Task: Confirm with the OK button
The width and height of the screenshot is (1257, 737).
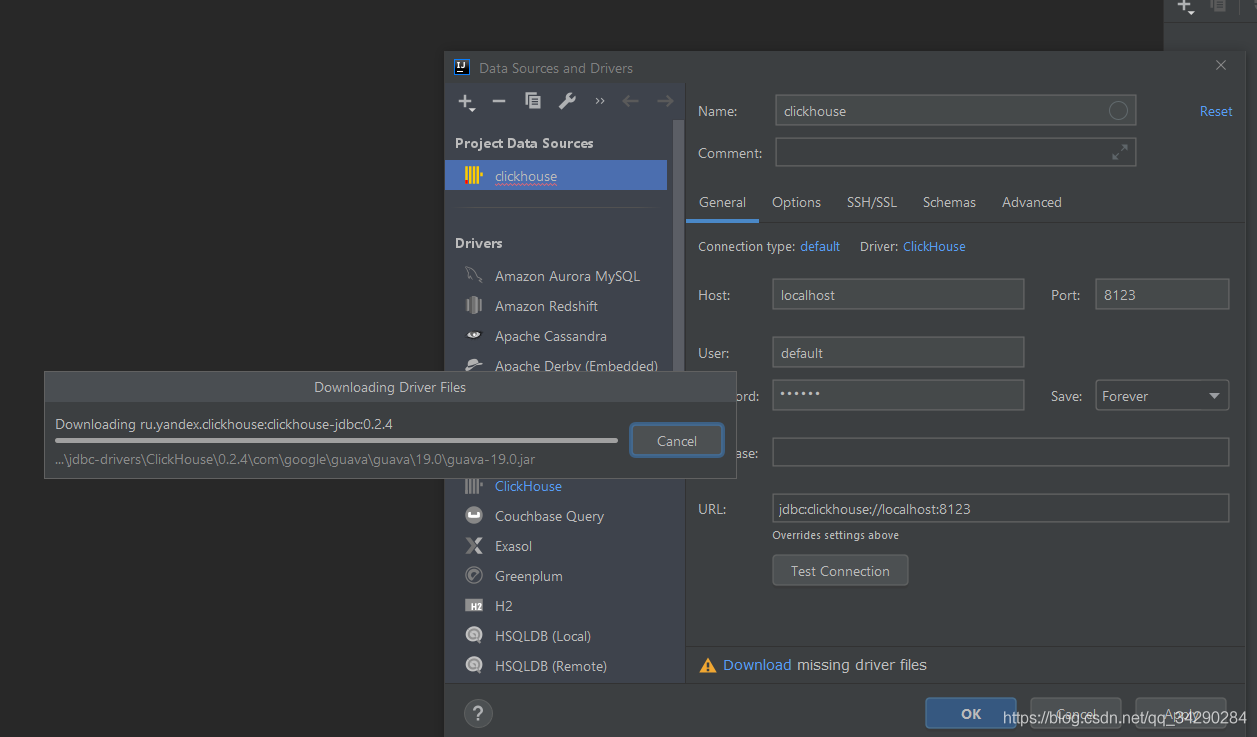Action: tap(971, 713)
